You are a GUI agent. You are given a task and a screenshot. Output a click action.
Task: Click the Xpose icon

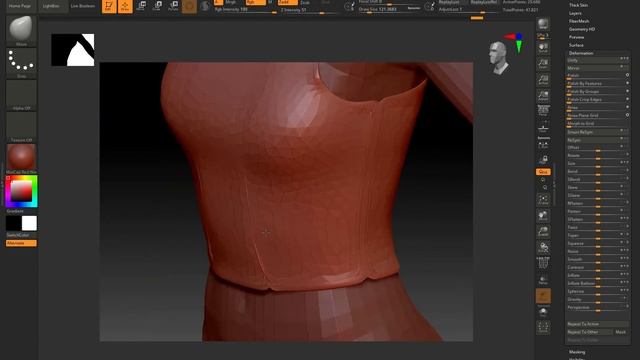click(x=543, y=328)
